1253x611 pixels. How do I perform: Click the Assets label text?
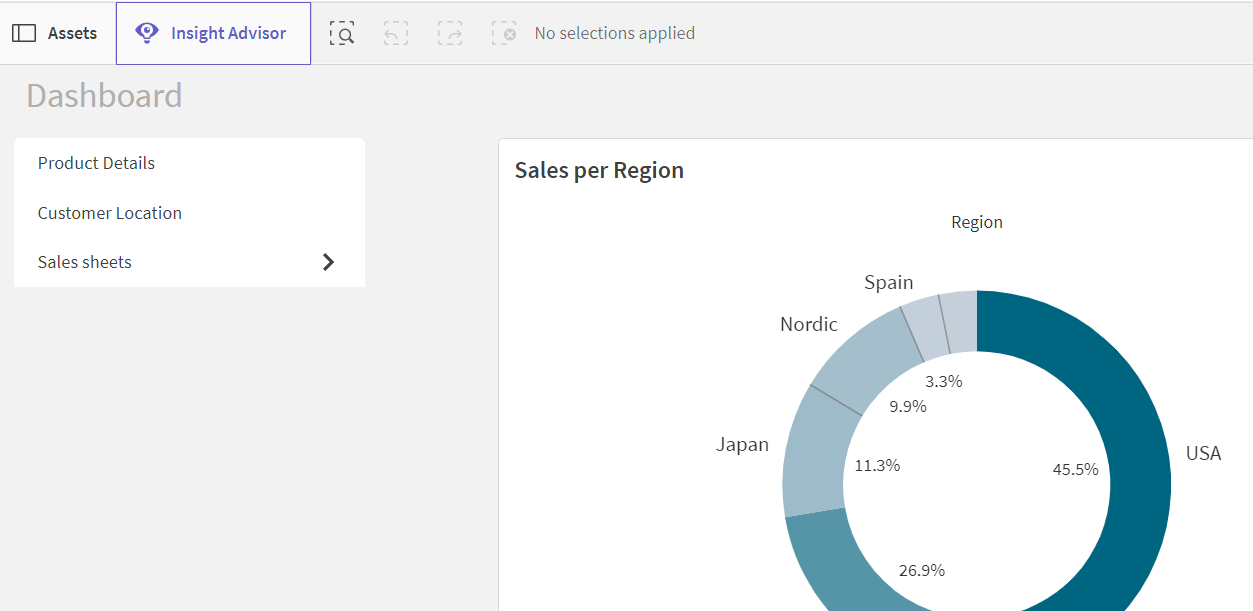coord(72,33)
